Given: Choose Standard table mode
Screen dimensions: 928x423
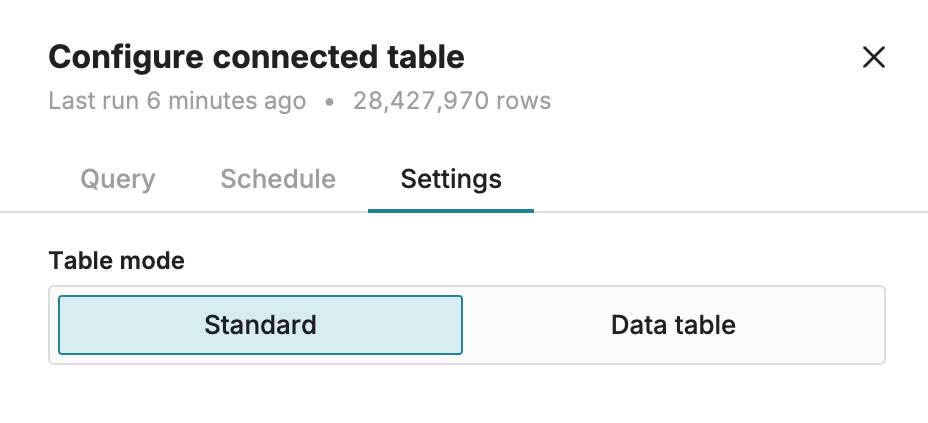Looking at the screenshot, I should pos(260,325).
